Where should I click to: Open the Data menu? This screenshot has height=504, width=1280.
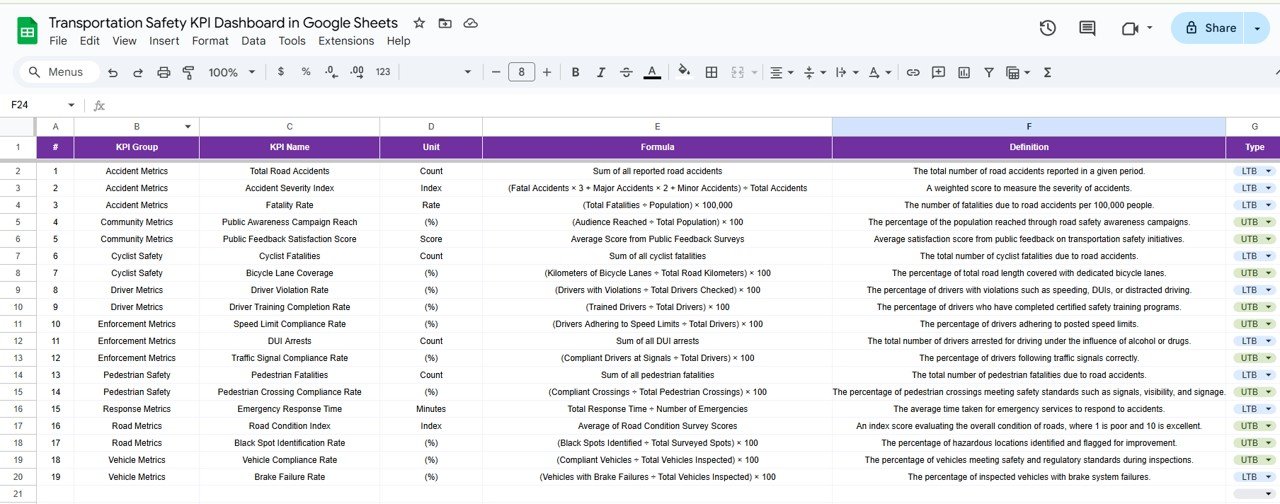(x=254, y=41)
